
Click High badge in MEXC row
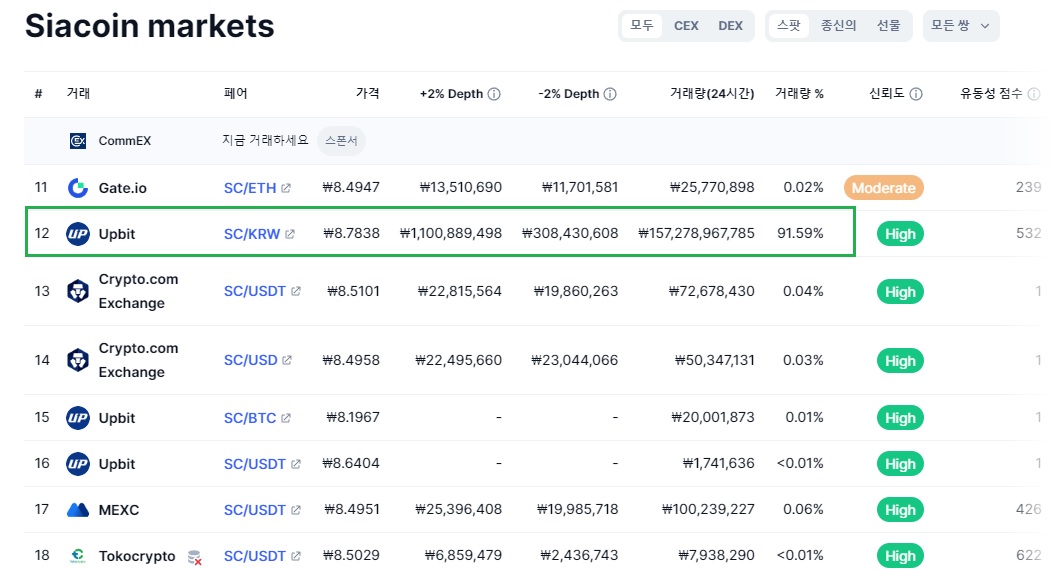pos(900,510)
